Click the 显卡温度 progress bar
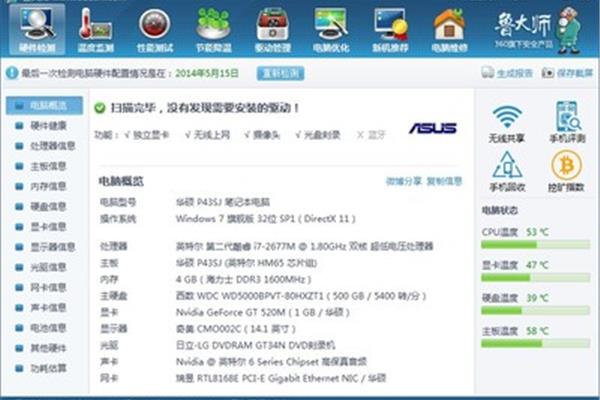Image resolution: width=600 pixels, height=400 pixels. point(535,278)
